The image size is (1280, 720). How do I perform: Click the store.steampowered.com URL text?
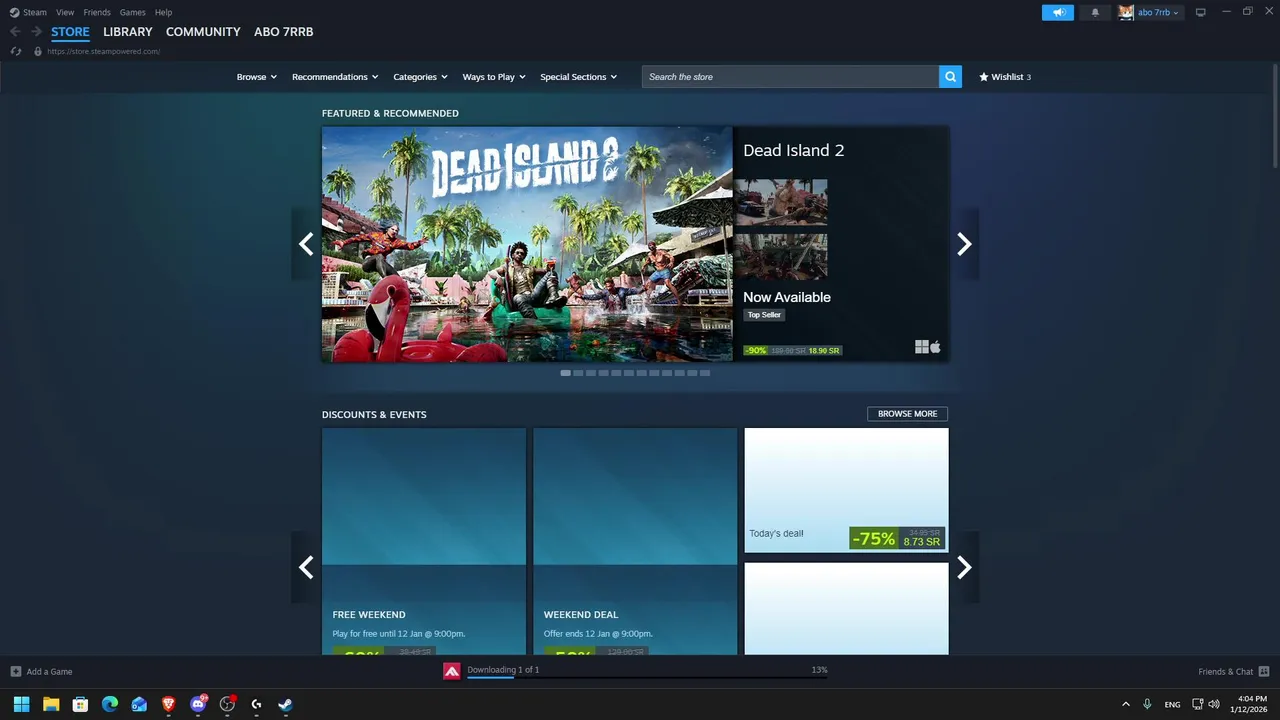pos(103,51)
